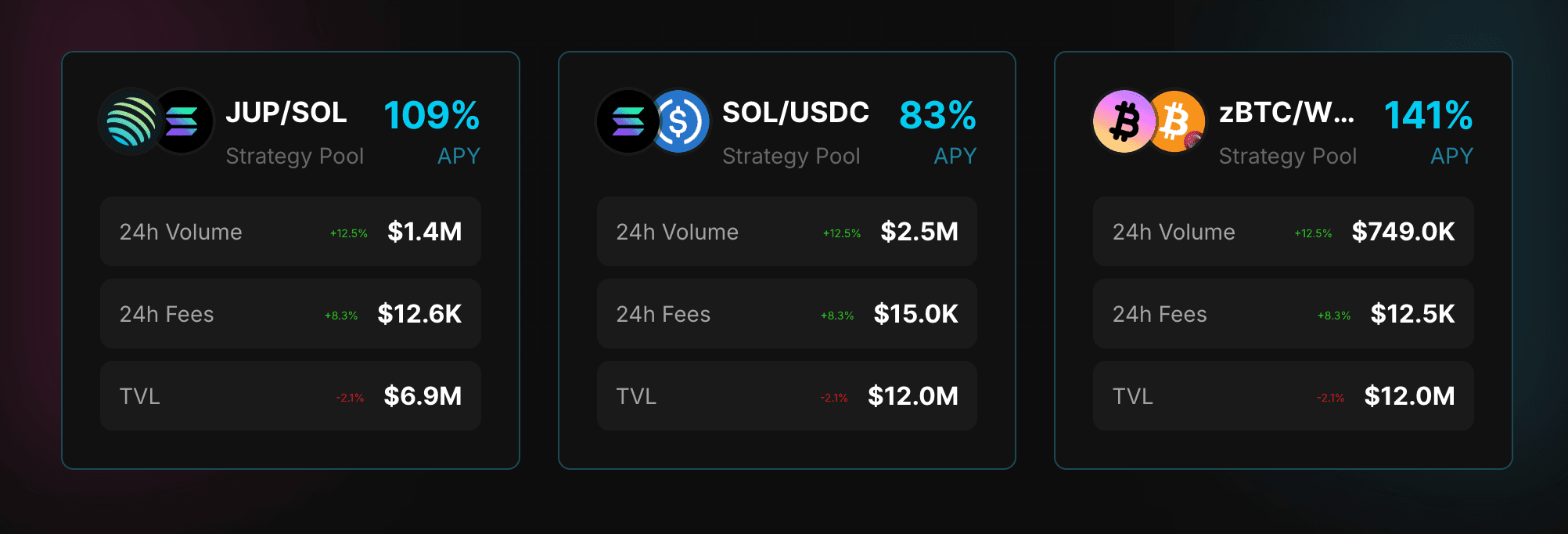Click the overlapping token pair icons for JUP/SOL
The height and width of the screenshot is (534, 1568).
tap(156, 121)
